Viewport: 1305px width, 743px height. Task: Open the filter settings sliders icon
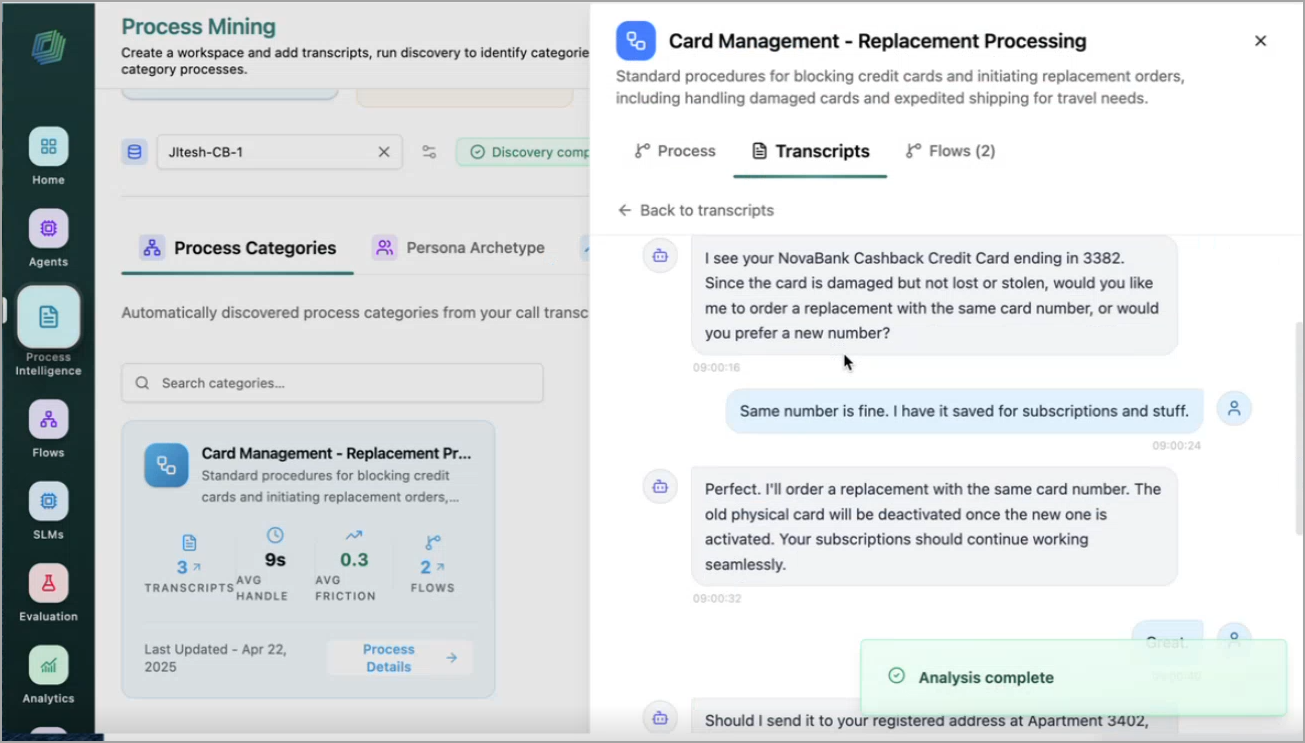tap(429, 152)
